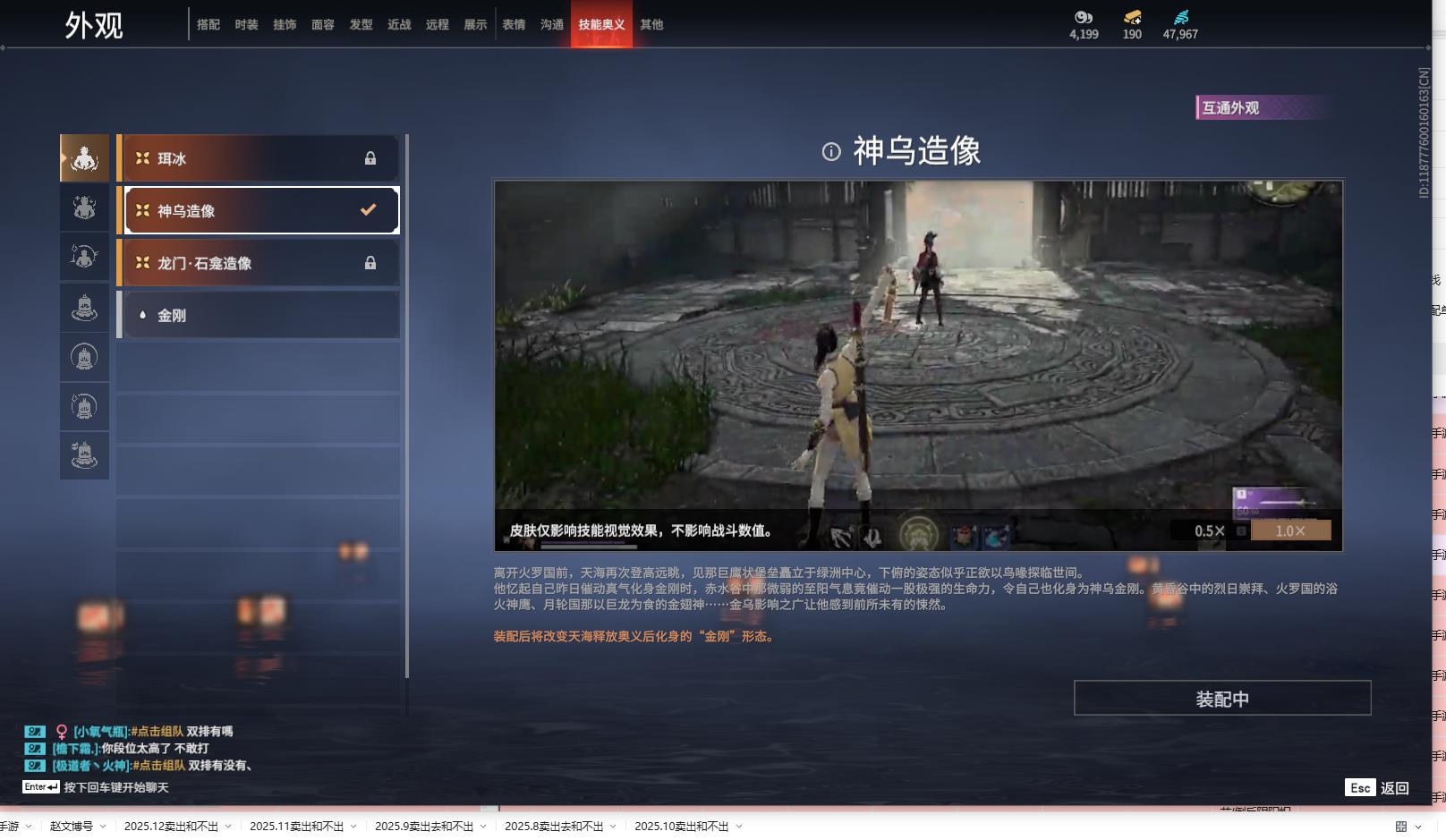Screen dimensions: 1446x840
Task: Open the 技能奥义 tab
Action: [601, 24]
